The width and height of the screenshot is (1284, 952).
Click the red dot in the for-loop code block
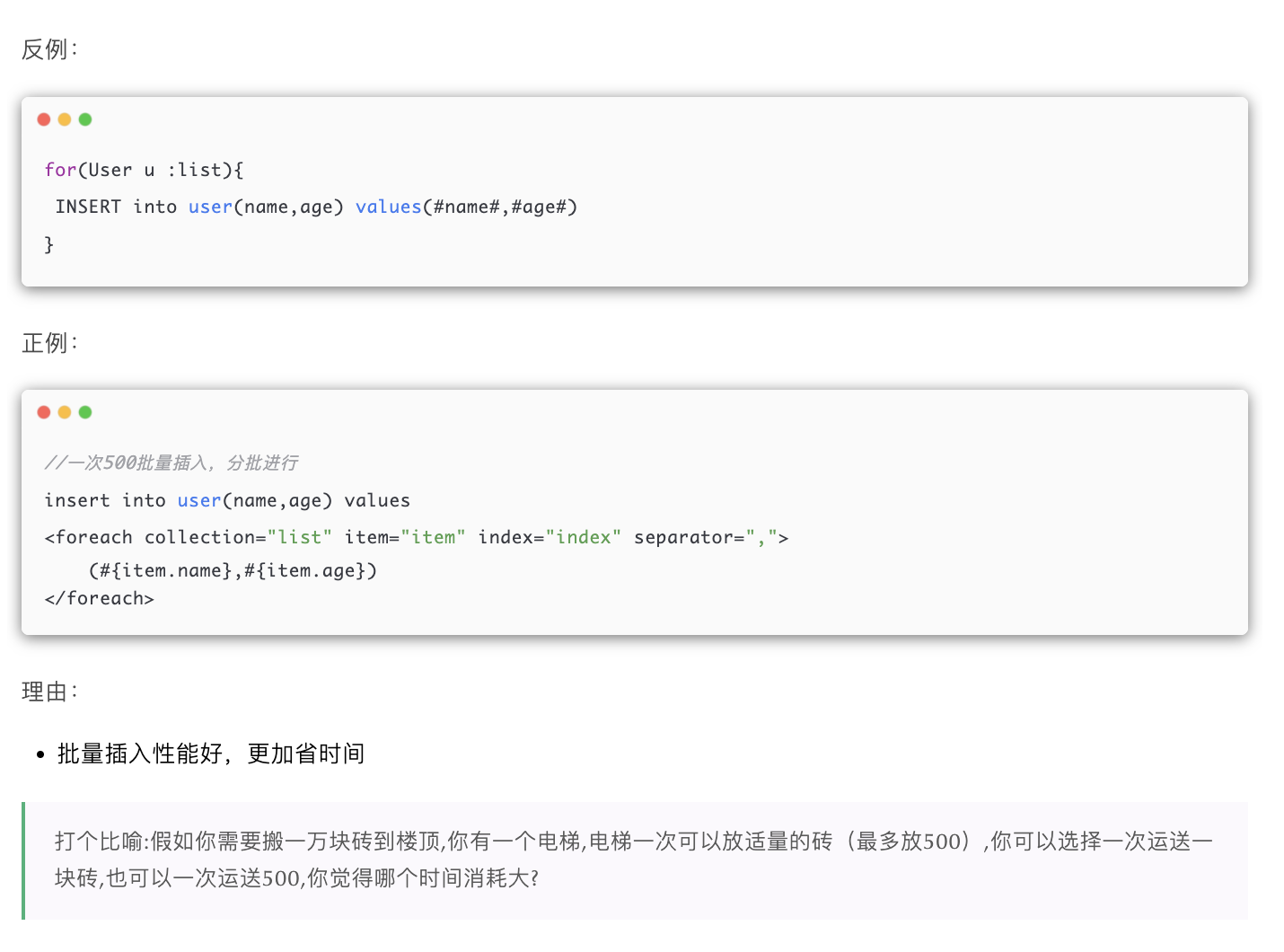pos(44,119)
